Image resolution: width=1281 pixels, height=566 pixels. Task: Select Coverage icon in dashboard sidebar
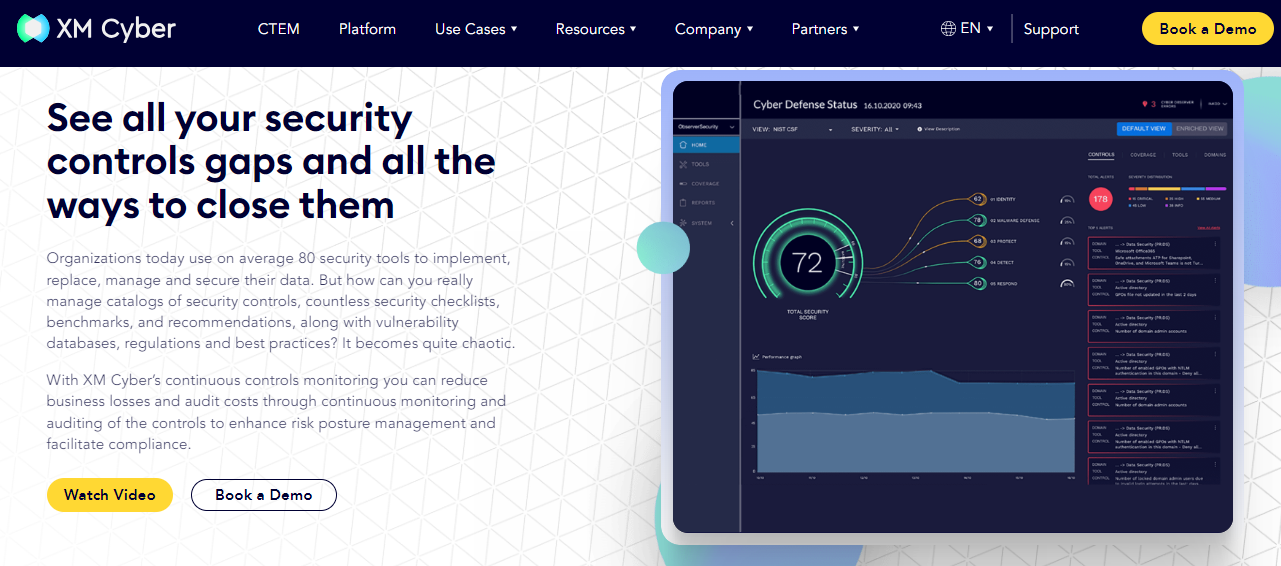(683, 183)
